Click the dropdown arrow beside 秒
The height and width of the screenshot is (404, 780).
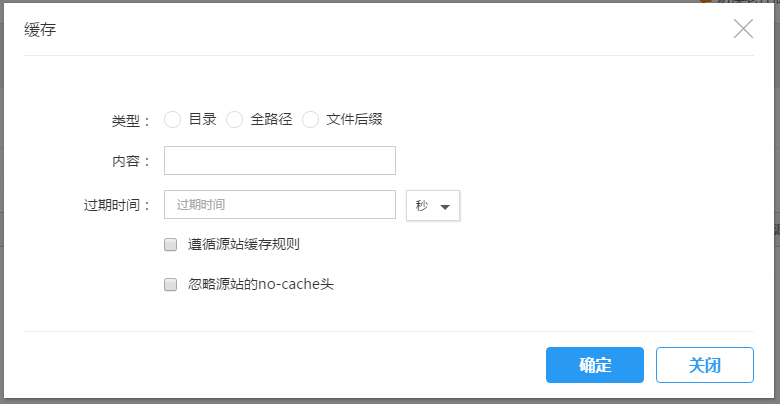click(x=445, y=206)
